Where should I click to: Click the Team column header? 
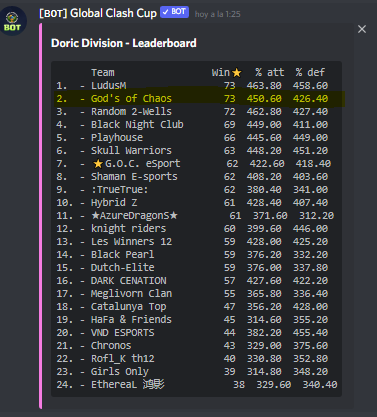point(103,72)
